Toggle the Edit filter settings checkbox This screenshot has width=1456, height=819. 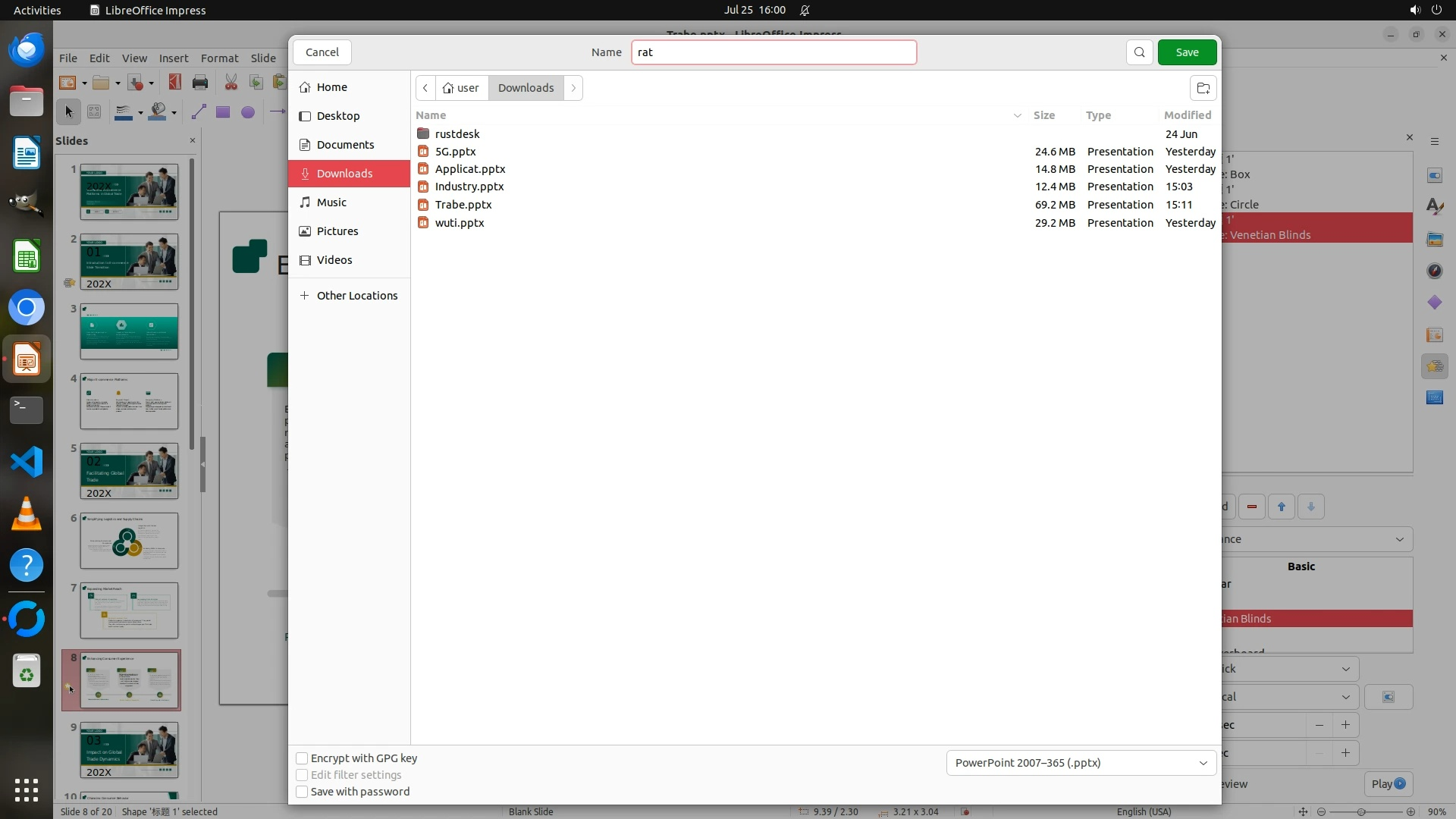click(302, 775)
